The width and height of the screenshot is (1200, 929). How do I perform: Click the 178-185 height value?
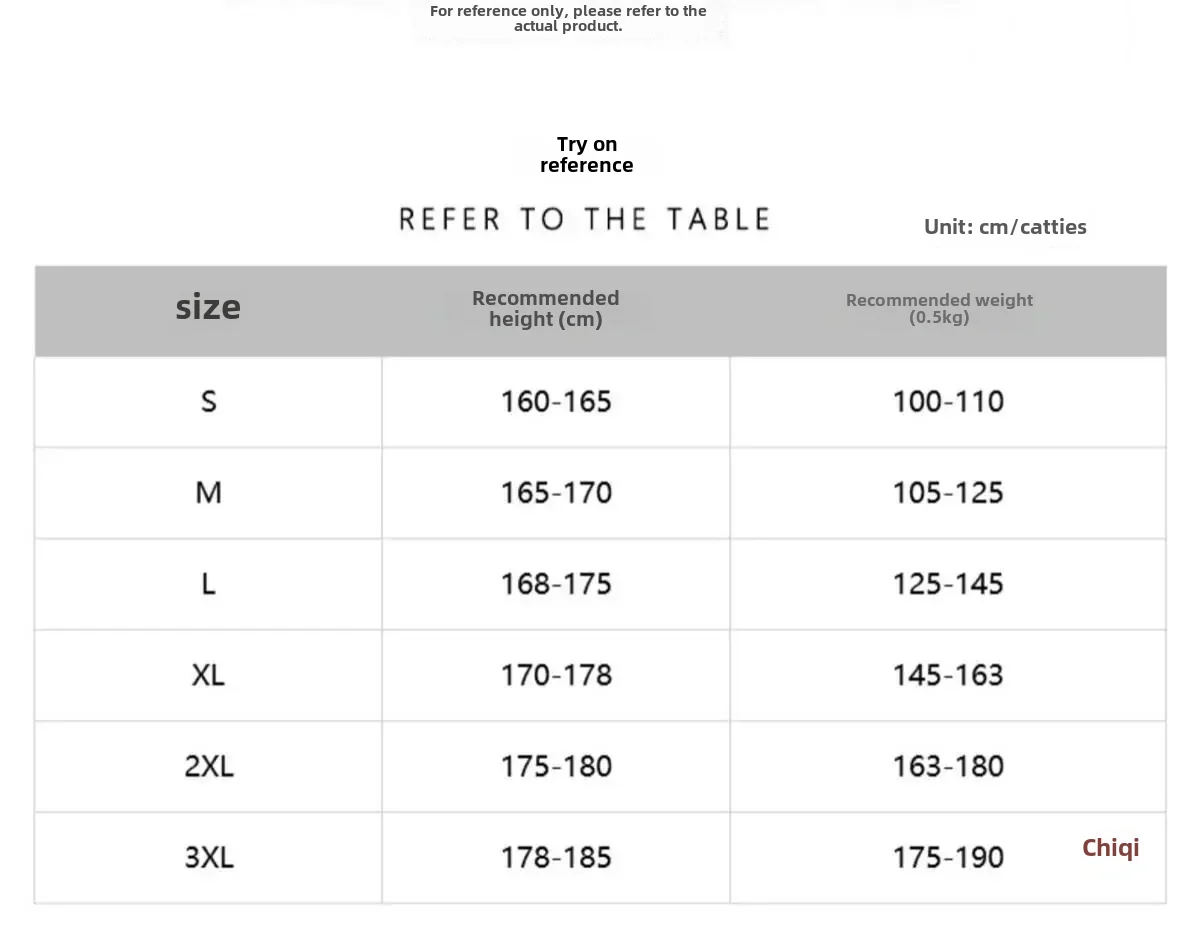pos(556,858)
